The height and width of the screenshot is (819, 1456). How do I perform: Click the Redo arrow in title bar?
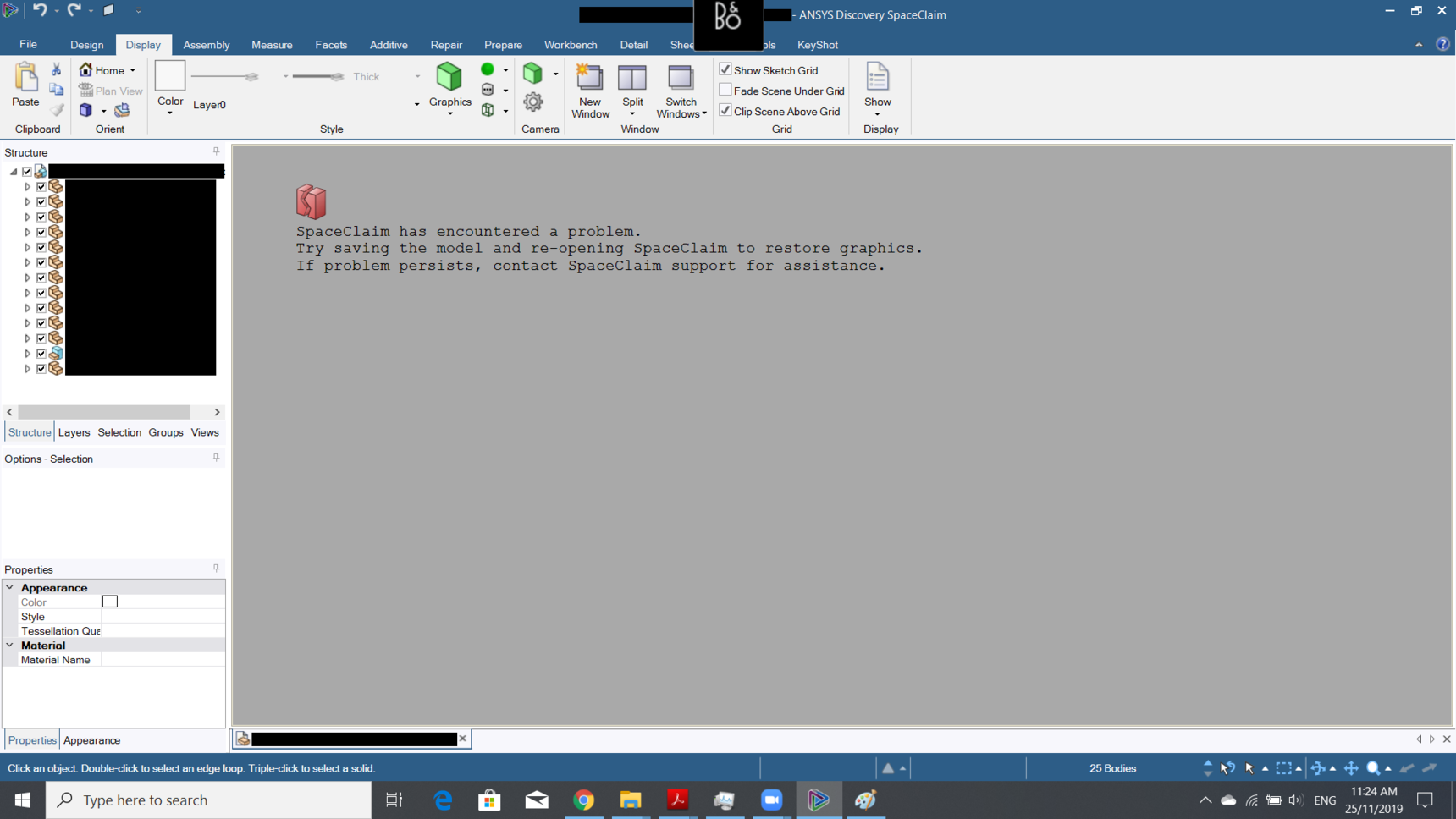pyautogui.click(x=74, y=10)
